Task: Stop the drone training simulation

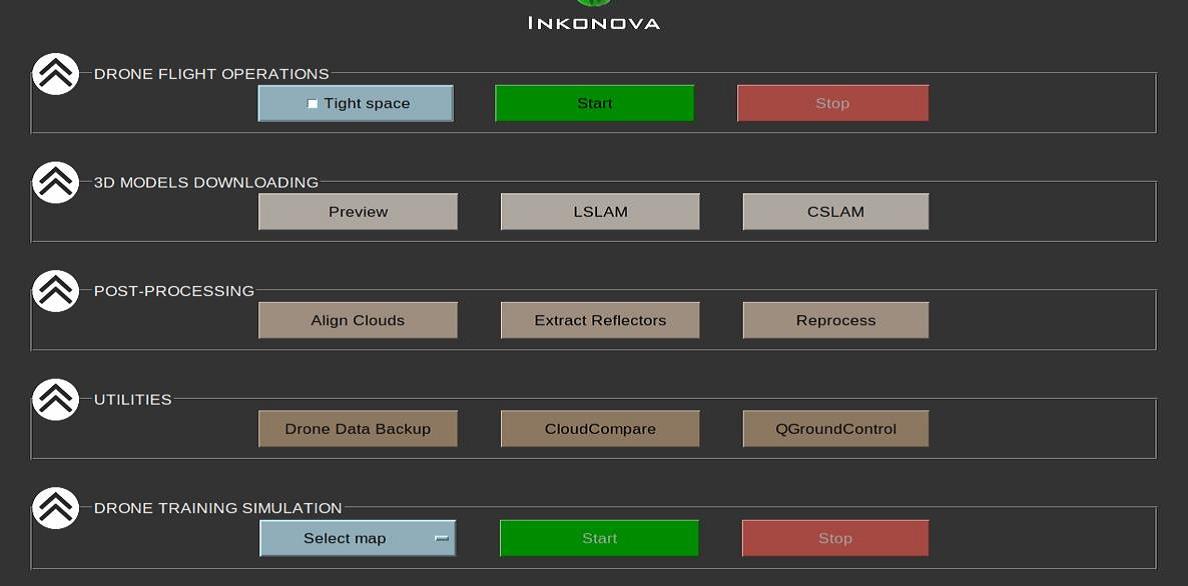Action: 835,538
